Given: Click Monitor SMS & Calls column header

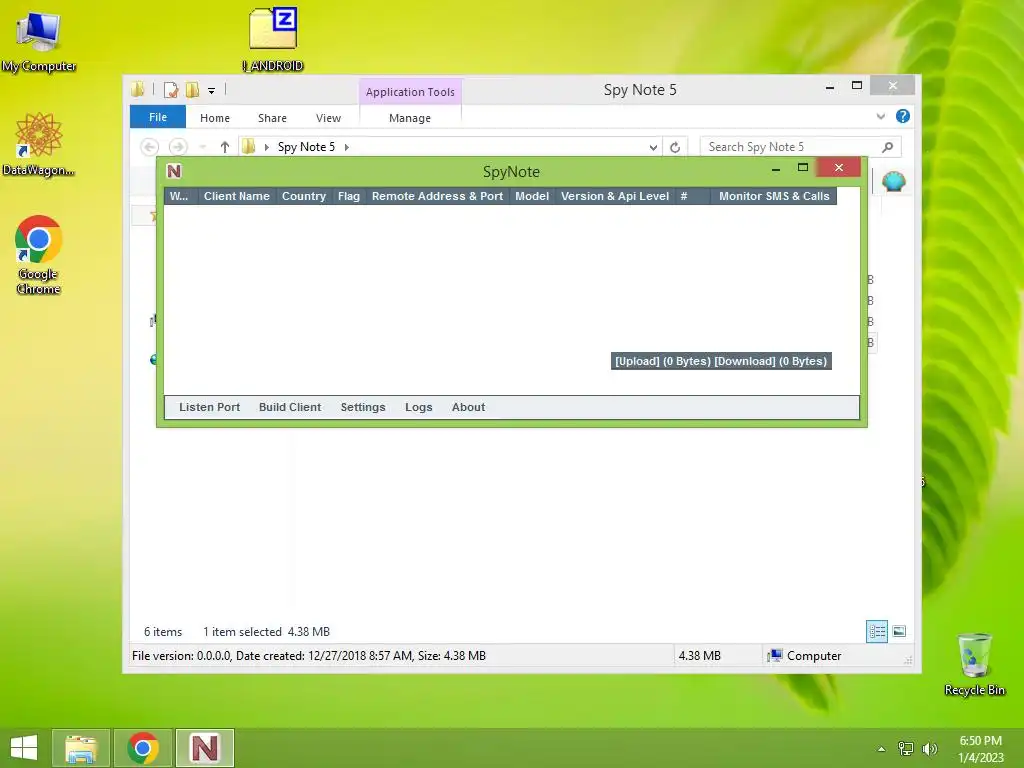Looking at the screenshot, I should (x=774, y=196).
